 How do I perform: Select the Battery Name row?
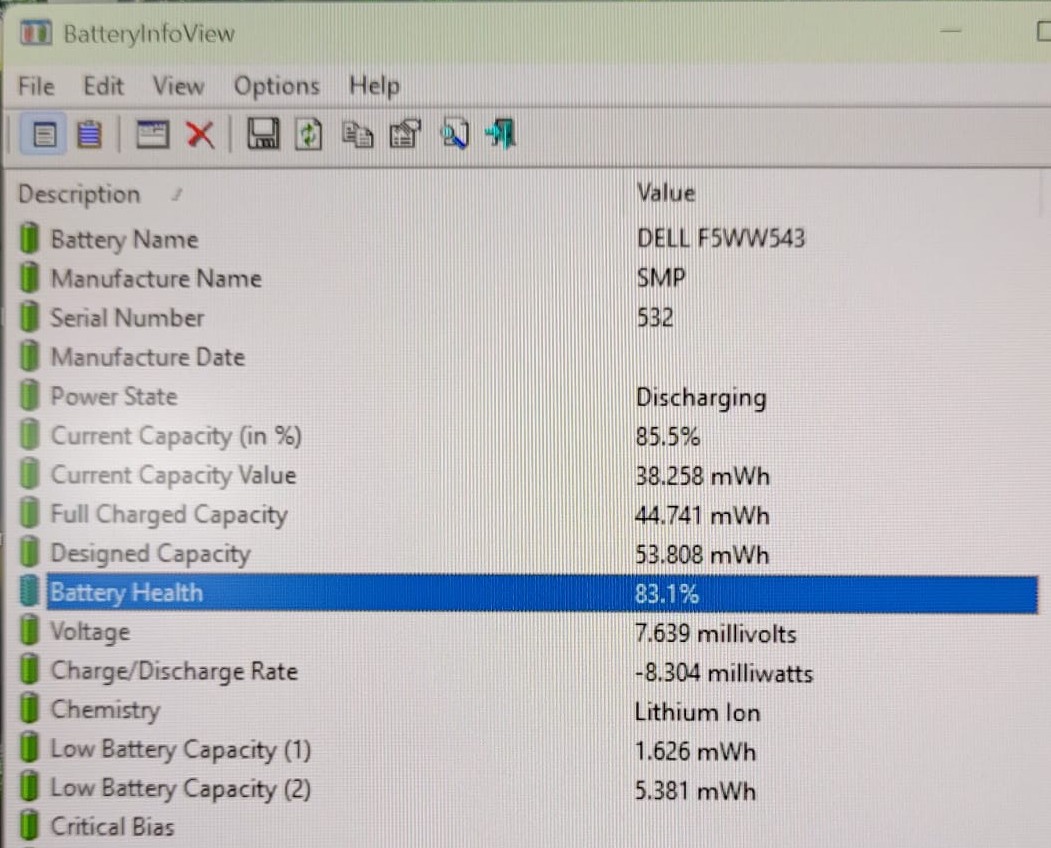[528, 239]
